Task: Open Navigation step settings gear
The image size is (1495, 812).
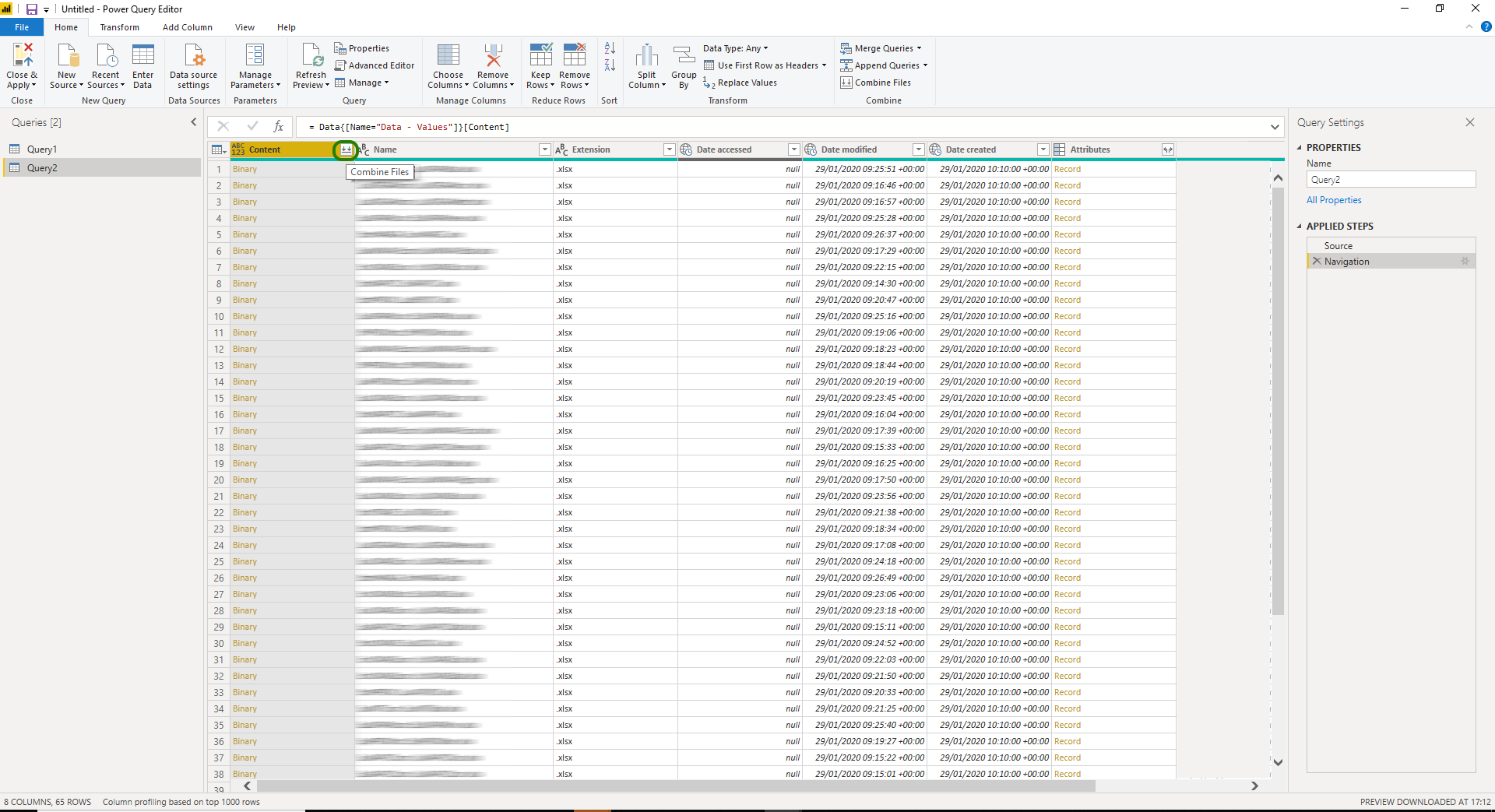Action: coord(1465,262)
